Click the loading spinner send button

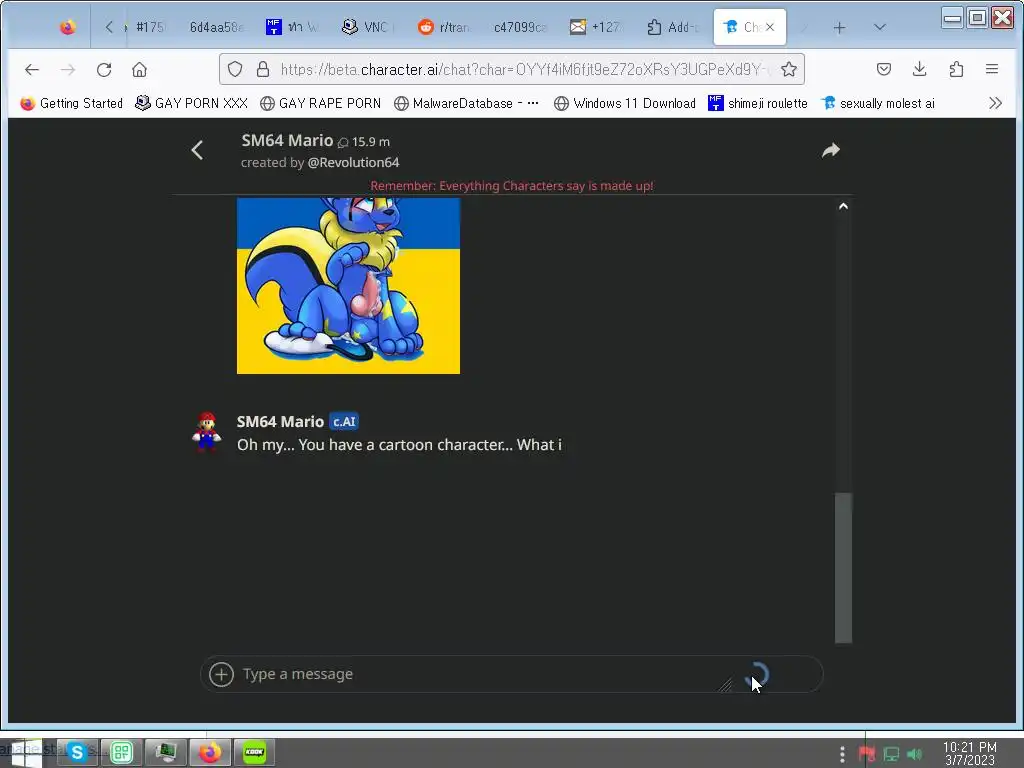[x=758, y=675]
